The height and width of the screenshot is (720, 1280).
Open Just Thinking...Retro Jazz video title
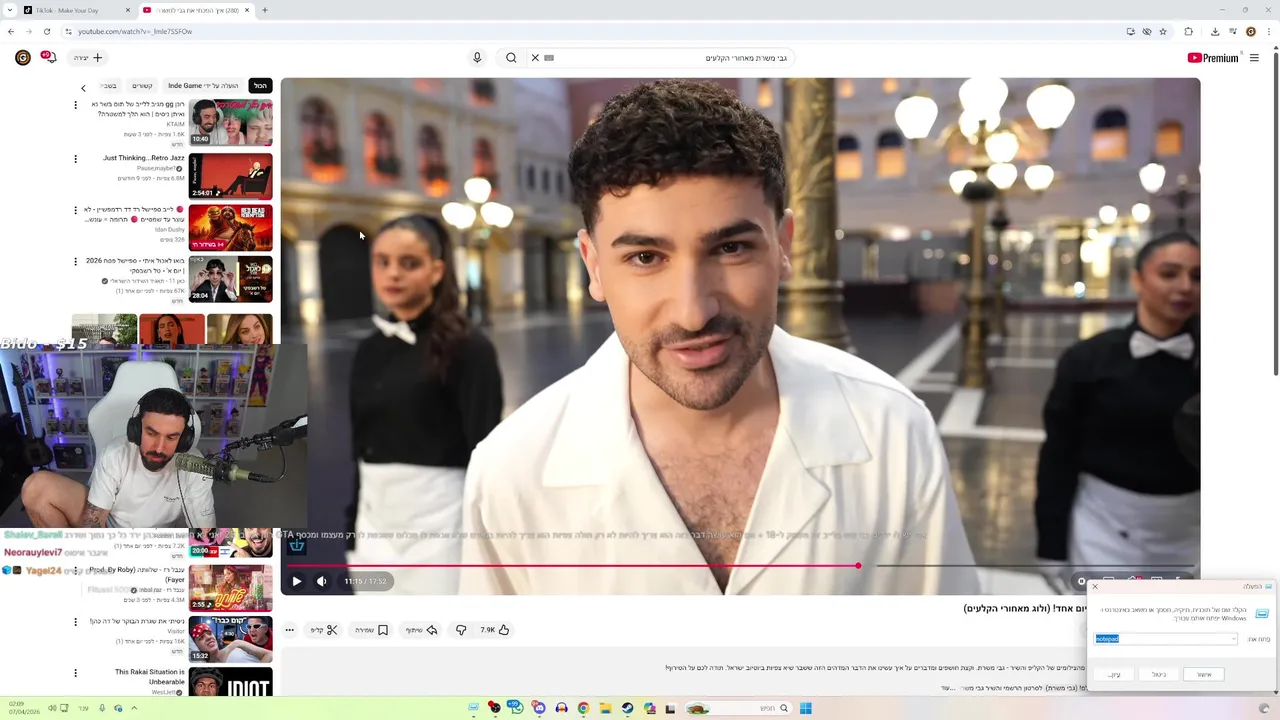point(144,158)
